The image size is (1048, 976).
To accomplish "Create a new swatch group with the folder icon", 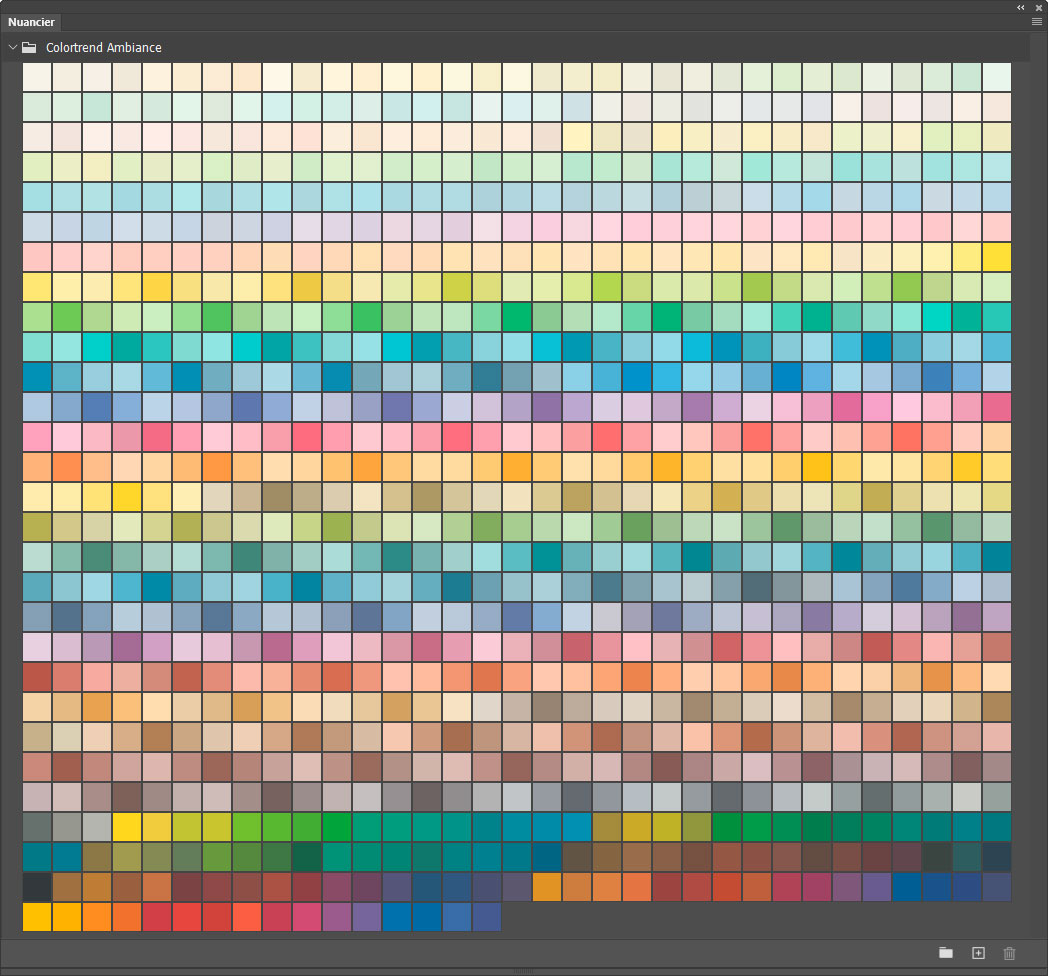I will click(946, 953).
